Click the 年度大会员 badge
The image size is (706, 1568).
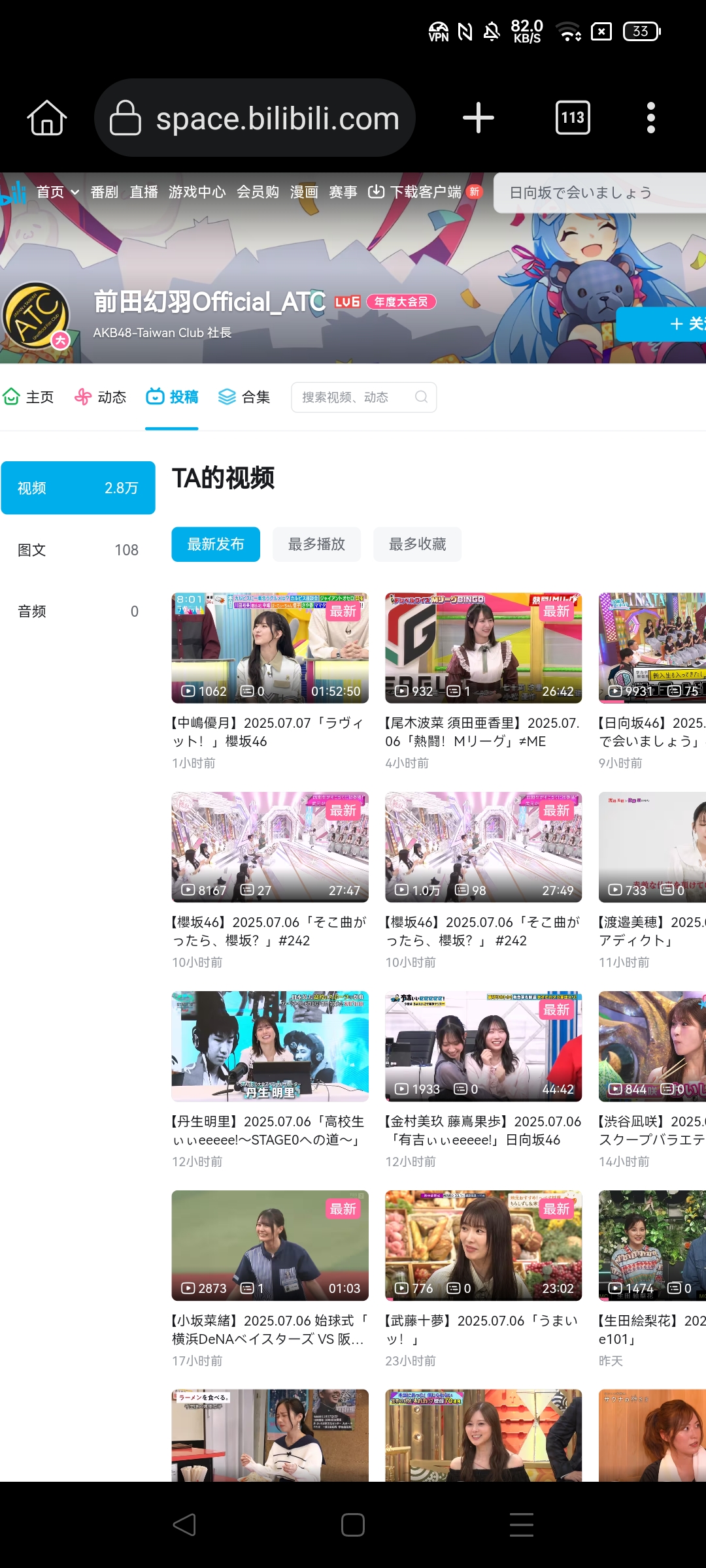point(401,302)
